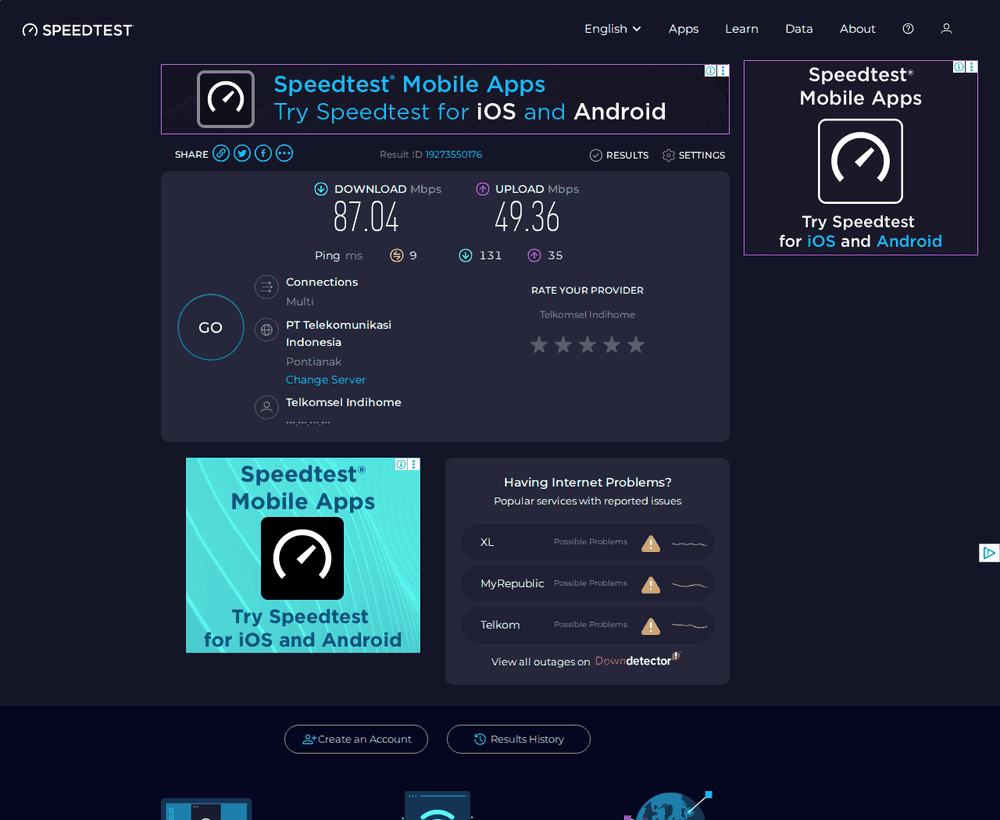Open Settings

[693, 155]
